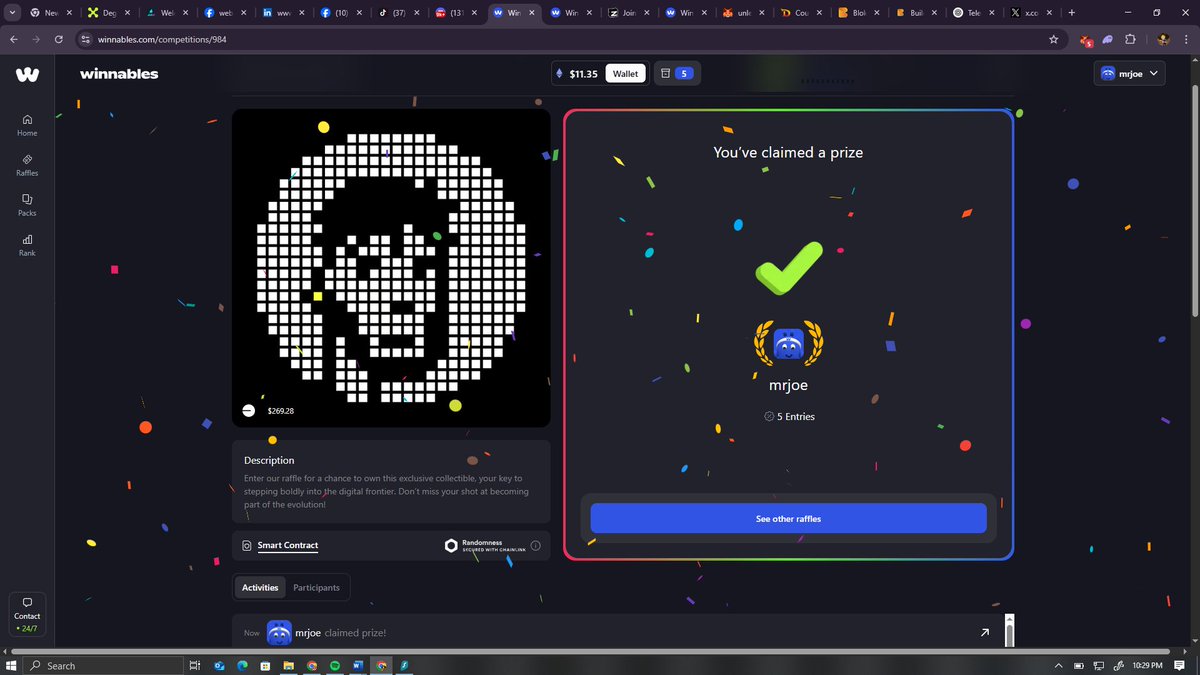Image resolution: width=1200 pixels, height=675 pixels.
Task: Open the Chrome three-dot menu
Action: click(x=1187, y=39)
